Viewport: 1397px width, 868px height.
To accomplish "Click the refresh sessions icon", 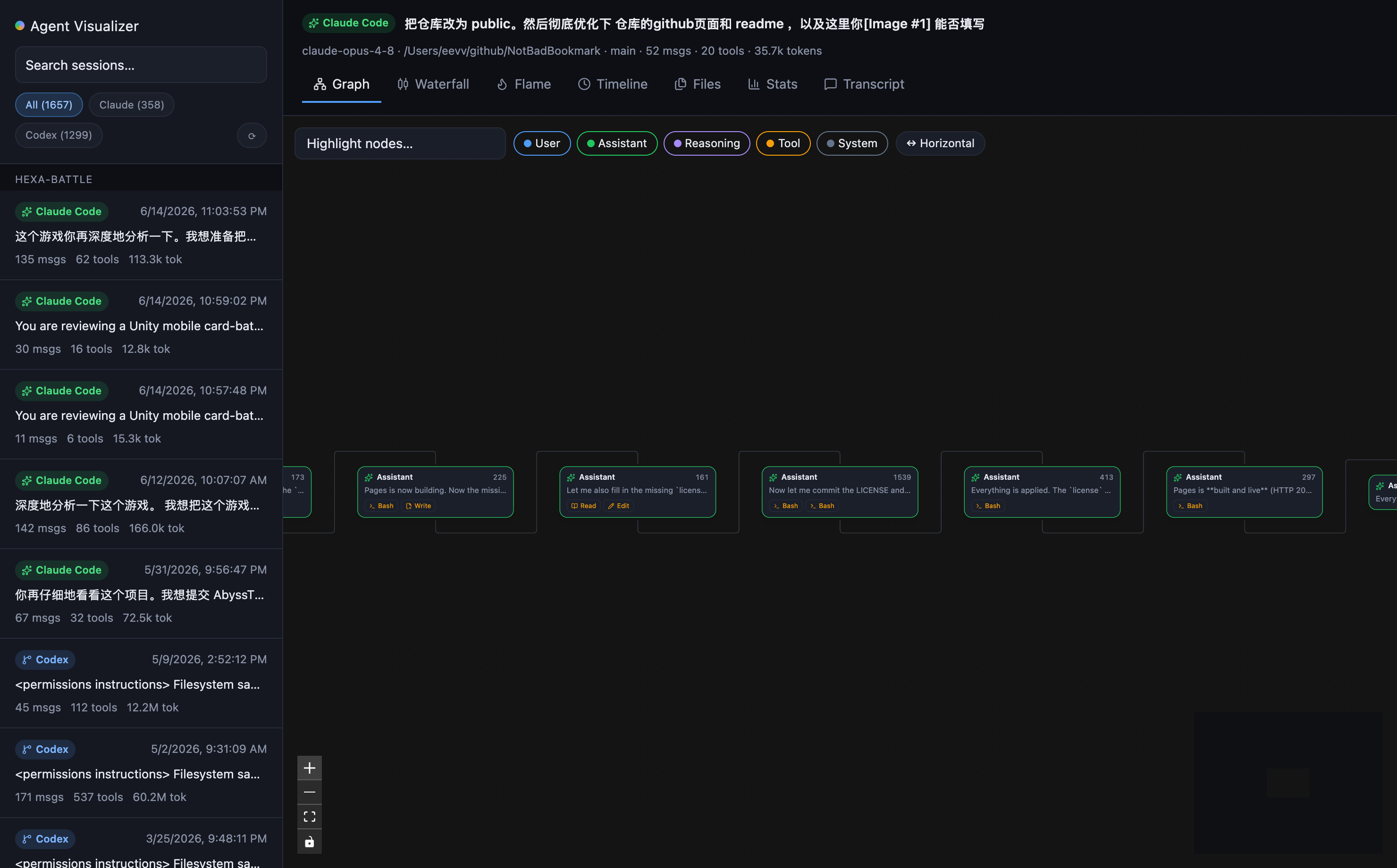I will [x=252, y=136].
